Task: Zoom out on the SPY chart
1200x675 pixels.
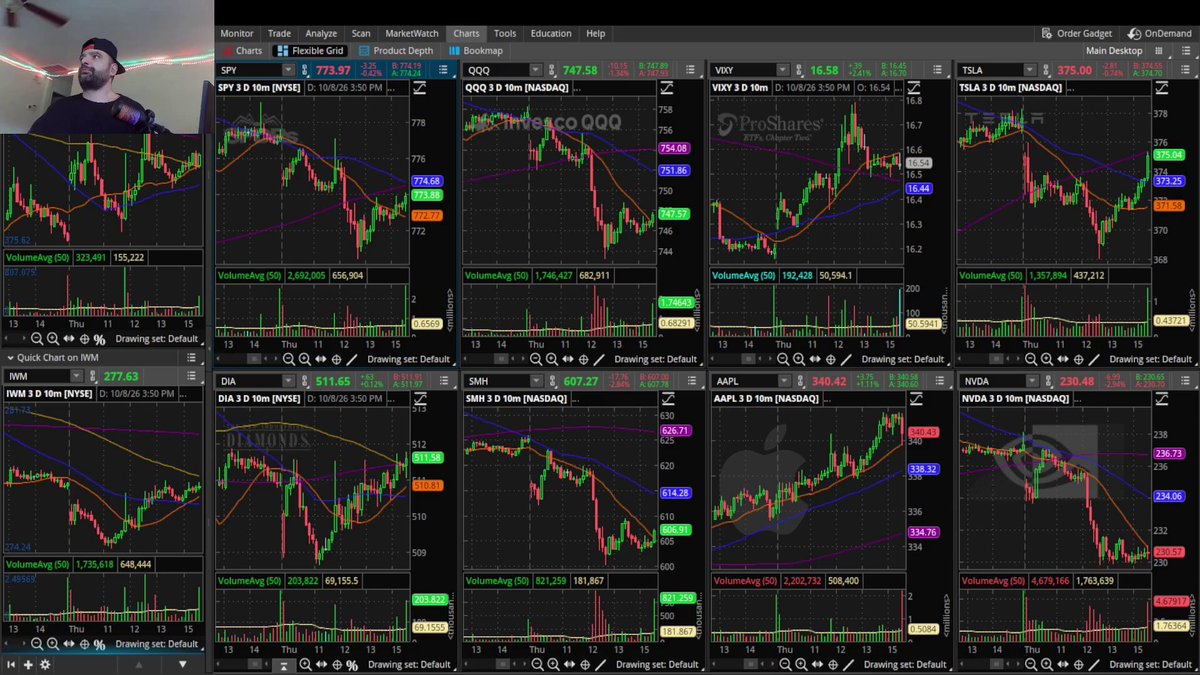Action: 289,359
